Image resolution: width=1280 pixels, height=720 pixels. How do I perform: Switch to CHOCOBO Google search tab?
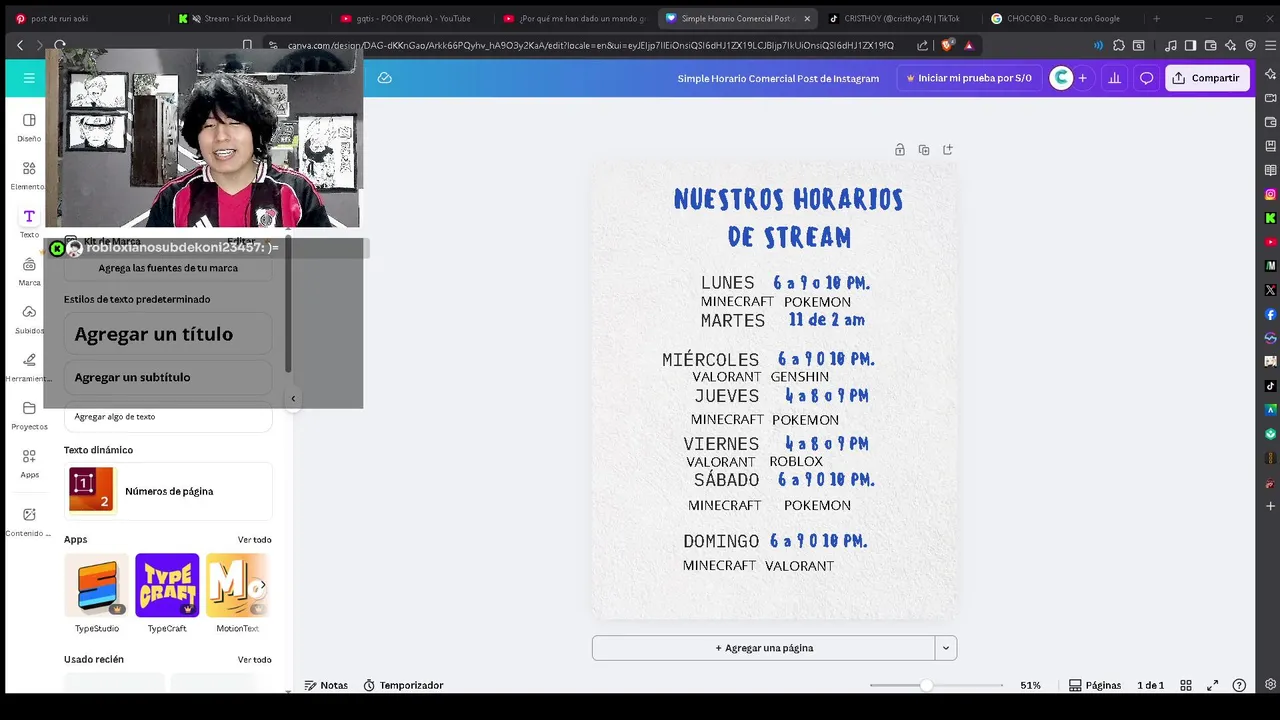coord(1062,18)
